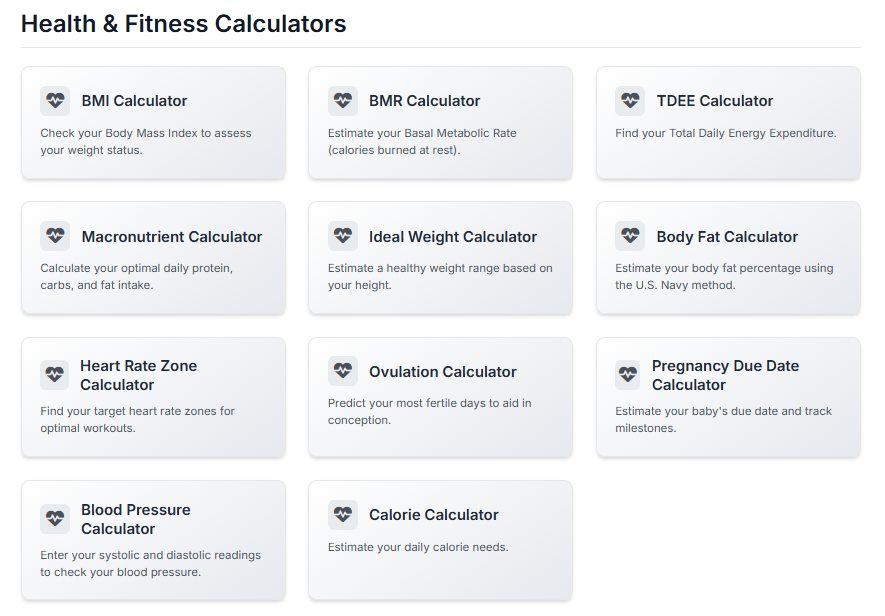Click the heartbeat icon beside BMR Calculator

coord(343,101)
